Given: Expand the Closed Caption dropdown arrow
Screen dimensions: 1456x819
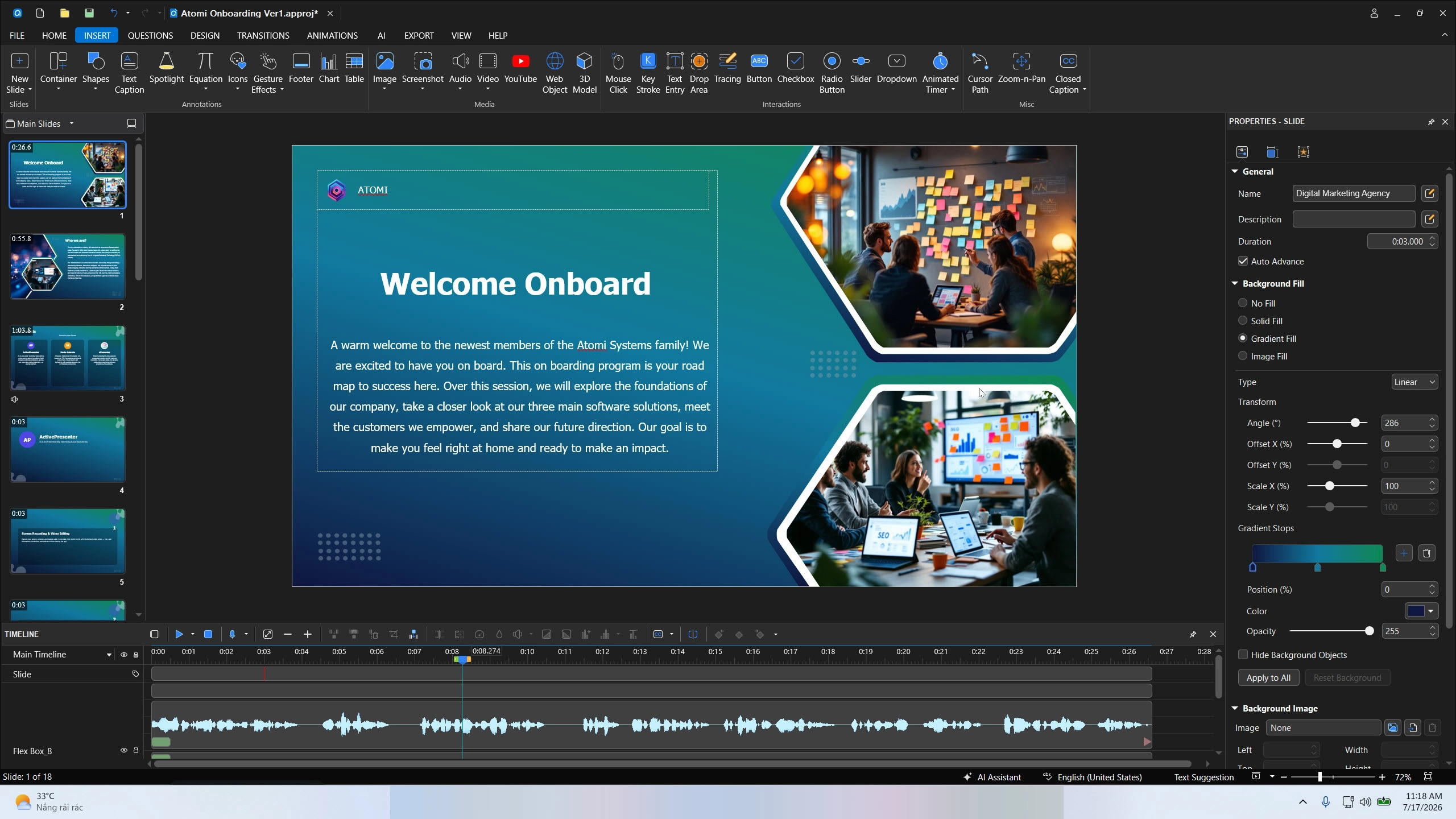Looking at the screenshot, I should [1085, 90].
